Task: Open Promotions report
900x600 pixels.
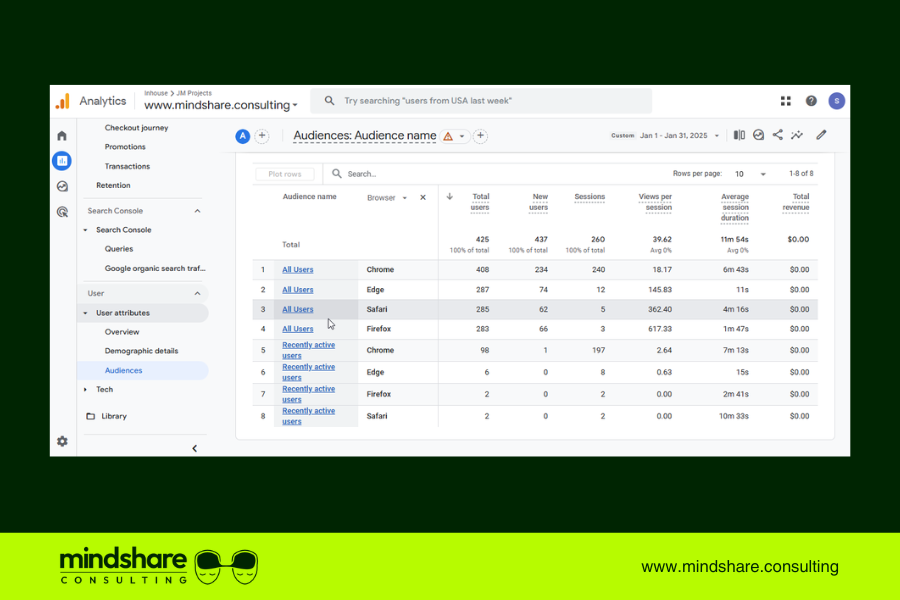Action: pos(125,147)
